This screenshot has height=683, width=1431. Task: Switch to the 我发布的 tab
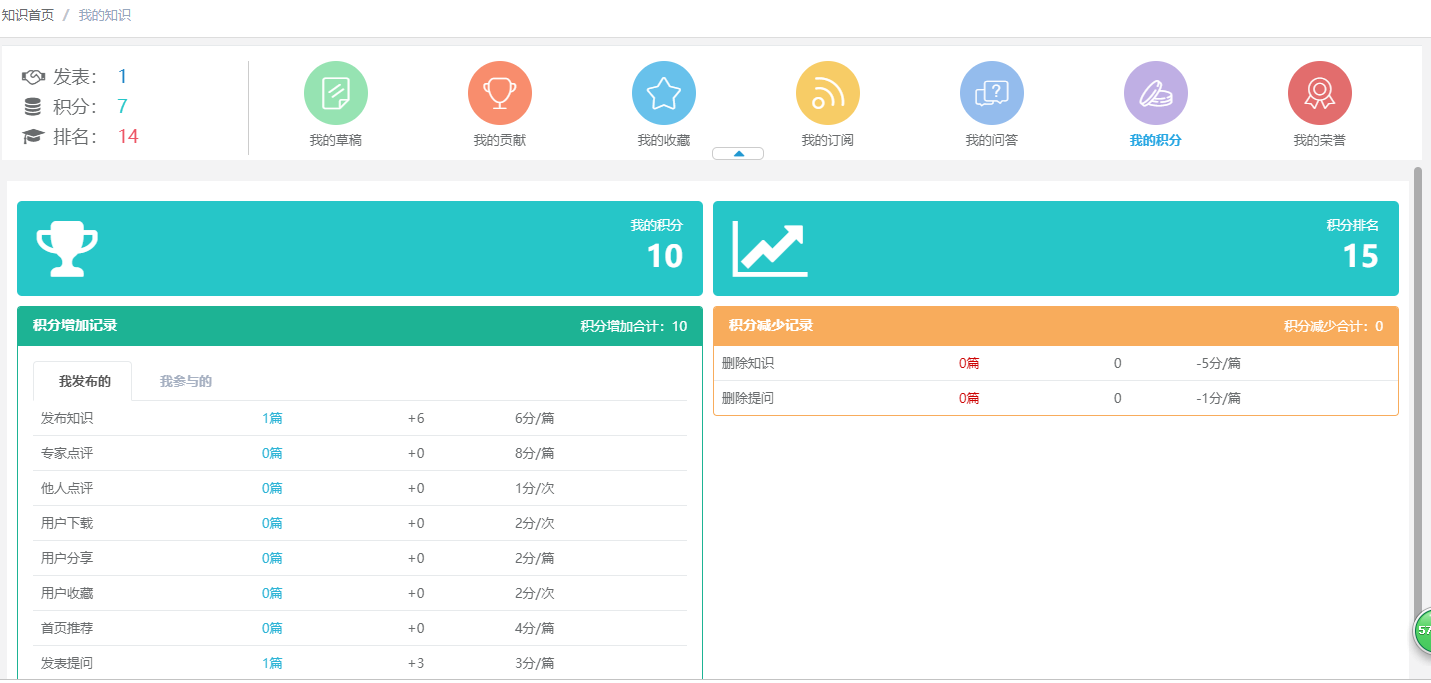tap(84, 381)
